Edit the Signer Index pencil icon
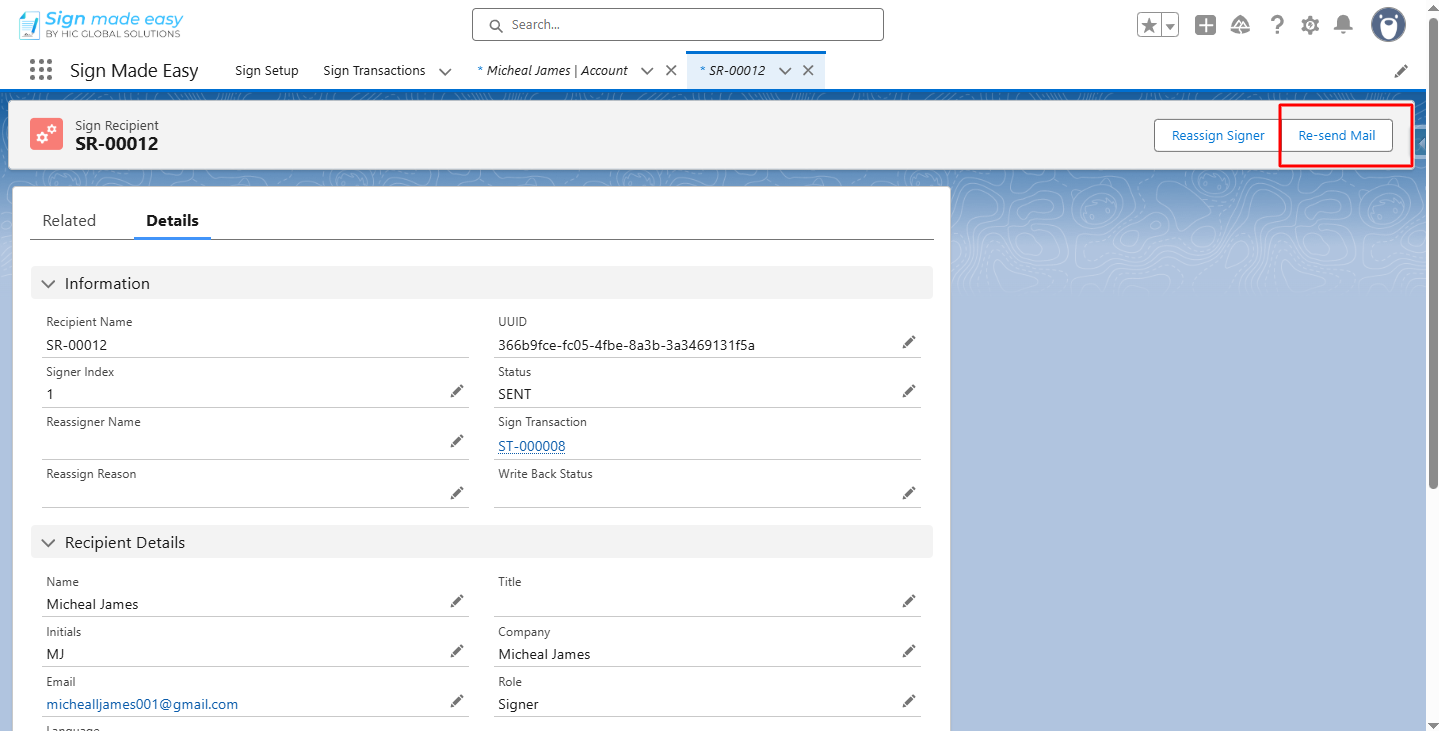The height and width of the screenshot is (731, 1439). pyautogui.click(x=457, y=392)
